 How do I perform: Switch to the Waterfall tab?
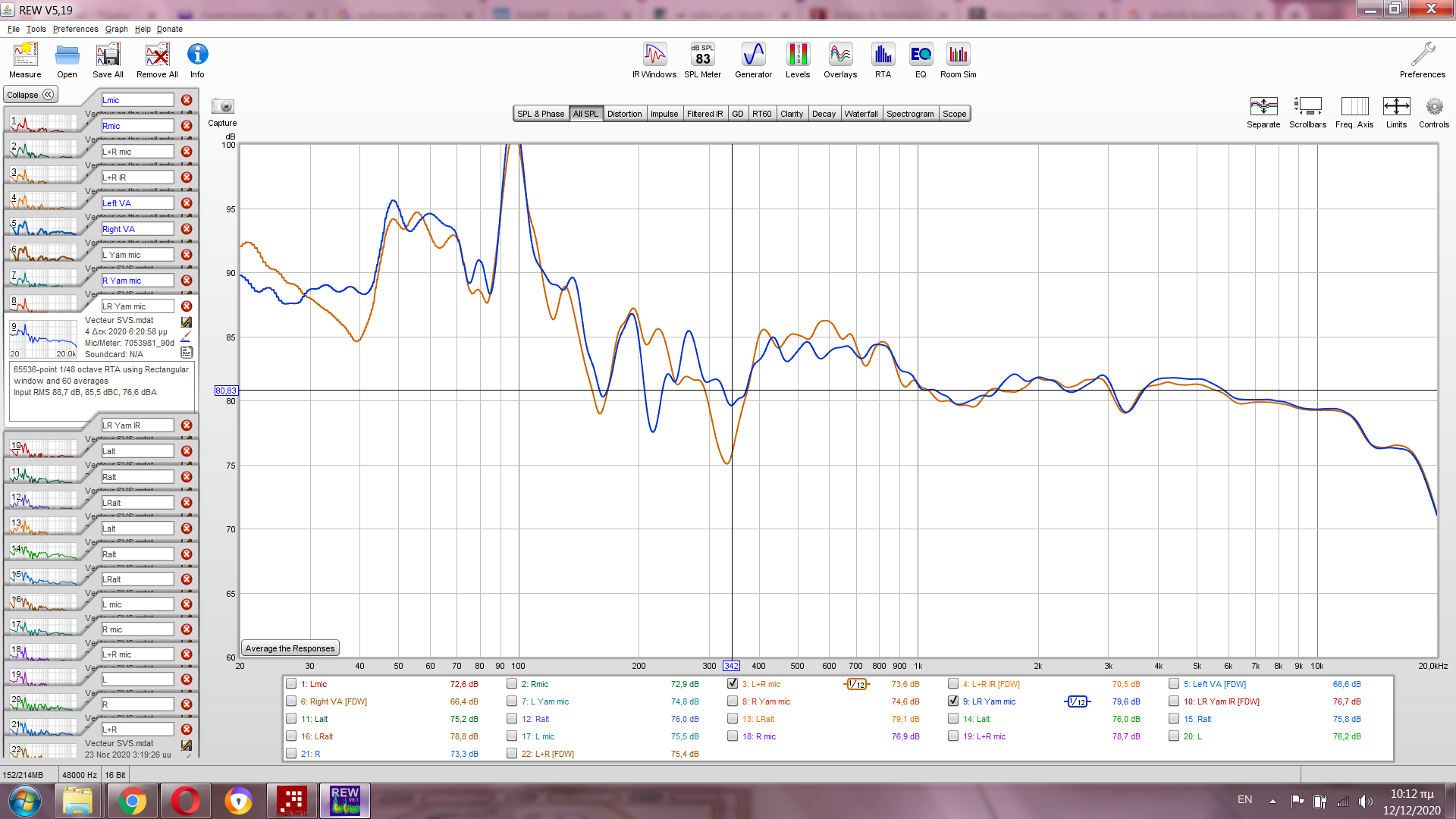(861, 114)
